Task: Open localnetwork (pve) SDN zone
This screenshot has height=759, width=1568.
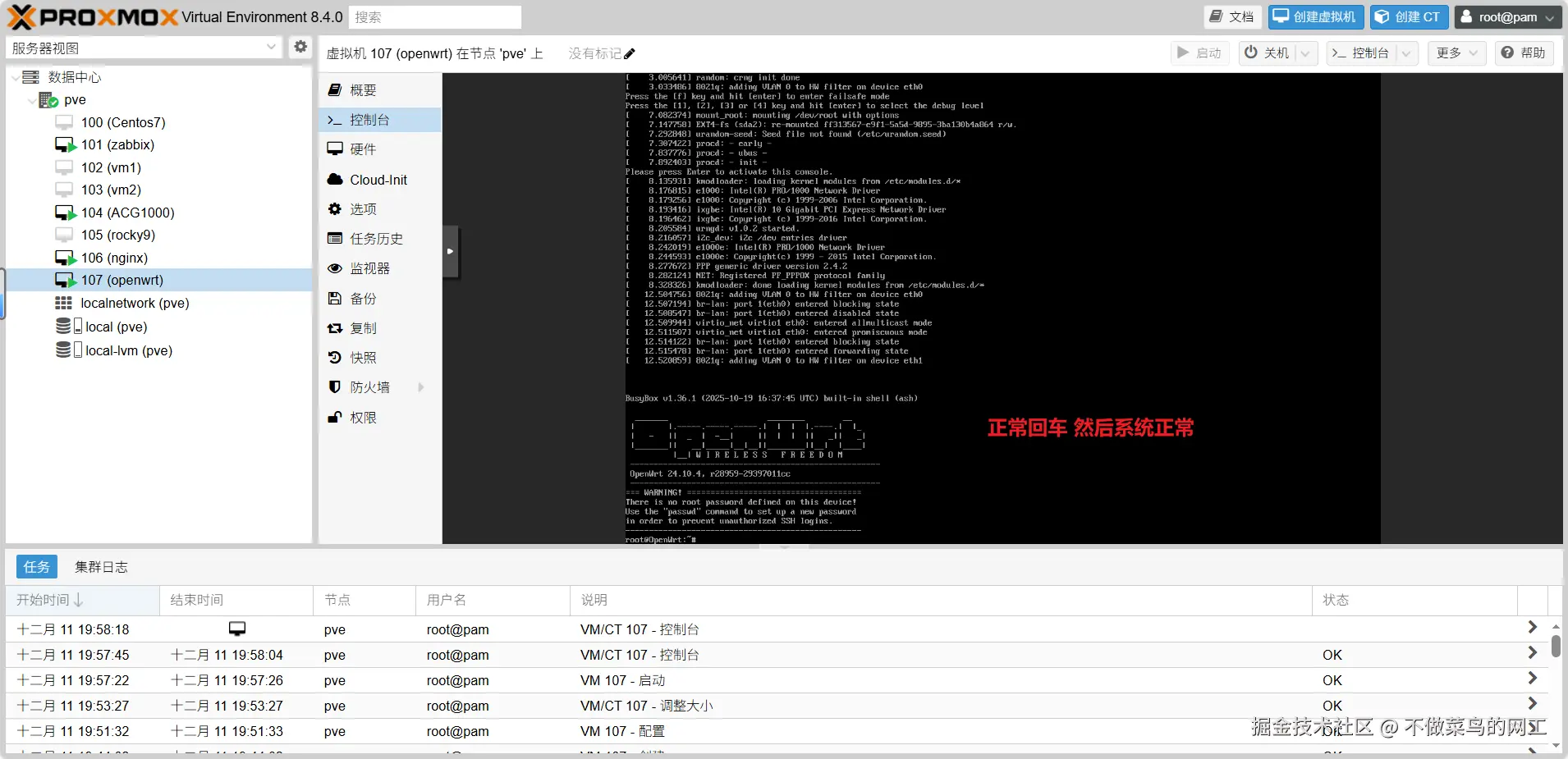Action: [x=135, y=303]
